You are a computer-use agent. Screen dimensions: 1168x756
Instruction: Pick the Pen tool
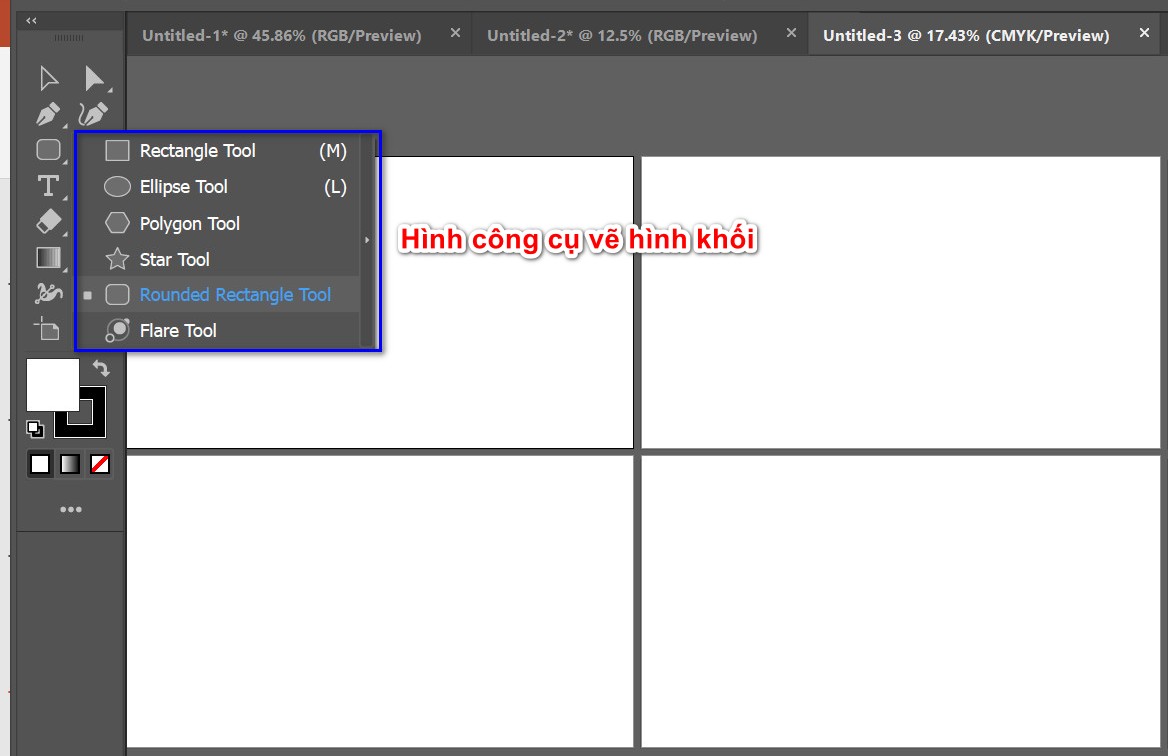pos(48,114)
